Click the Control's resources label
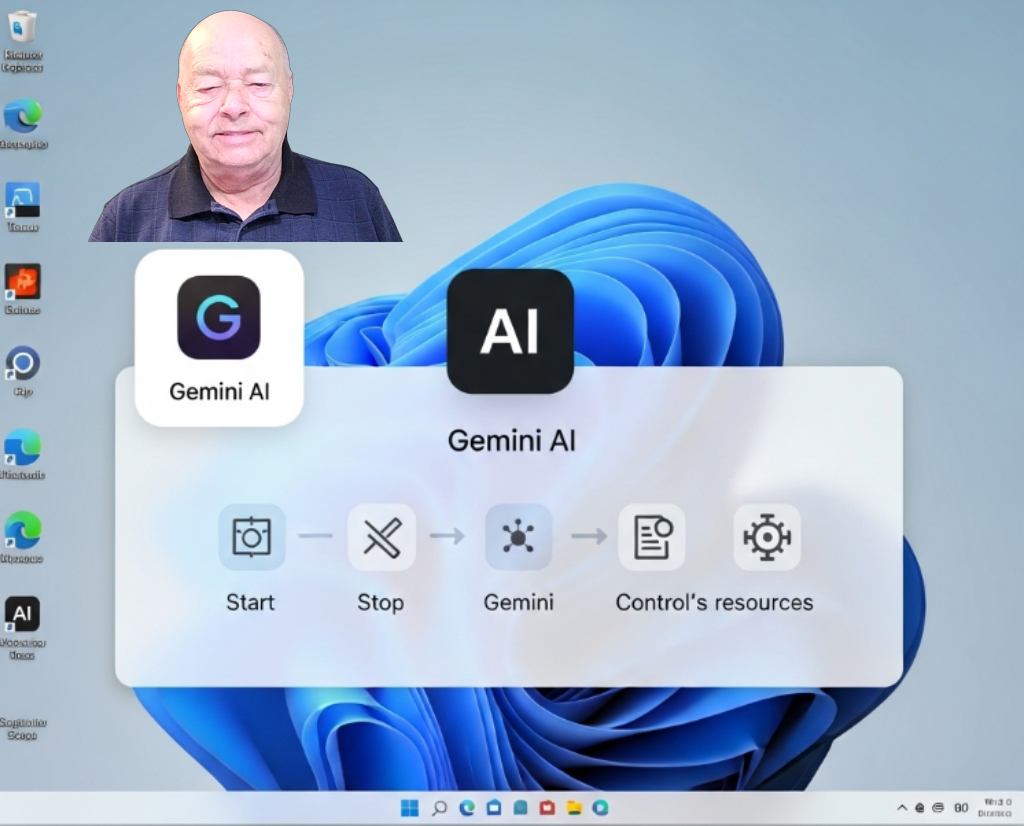The image size is (1024, 826). (714, 602)
